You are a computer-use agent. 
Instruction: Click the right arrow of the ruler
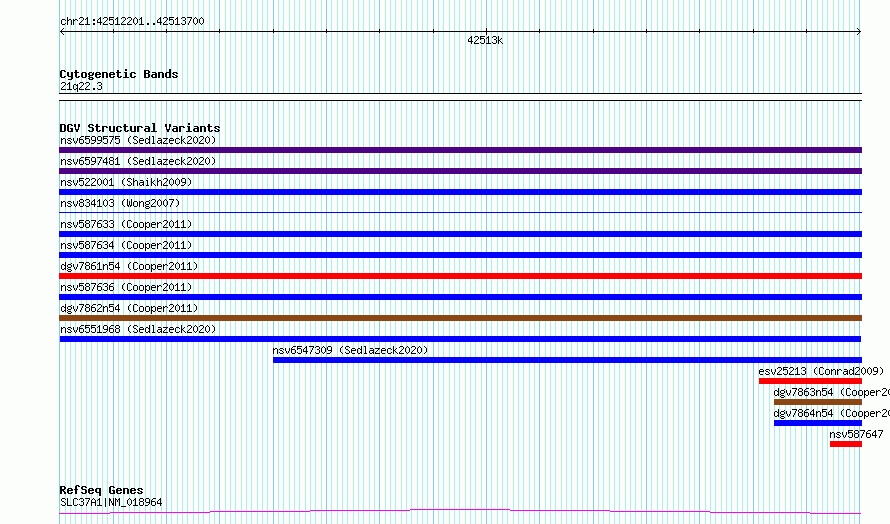click(859, 32)
